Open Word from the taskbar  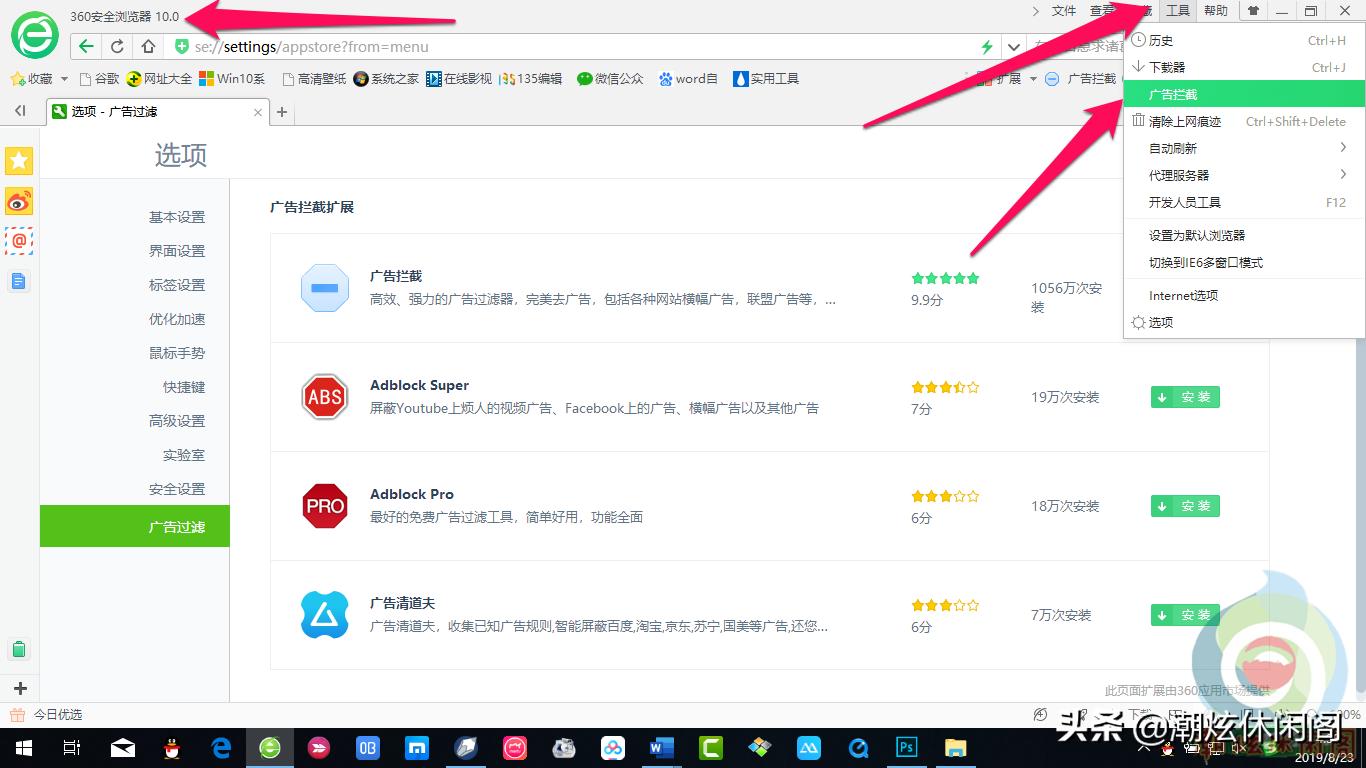point(661,747)
